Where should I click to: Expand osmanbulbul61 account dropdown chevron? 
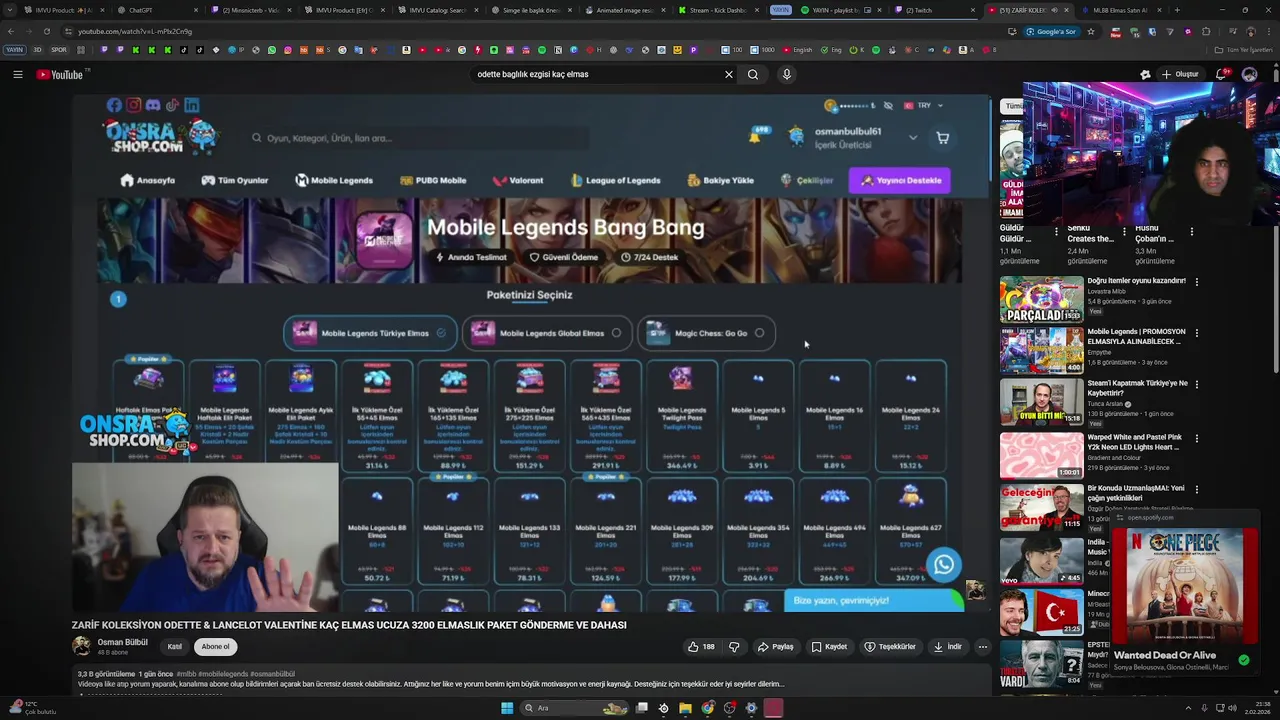(912, 138)
